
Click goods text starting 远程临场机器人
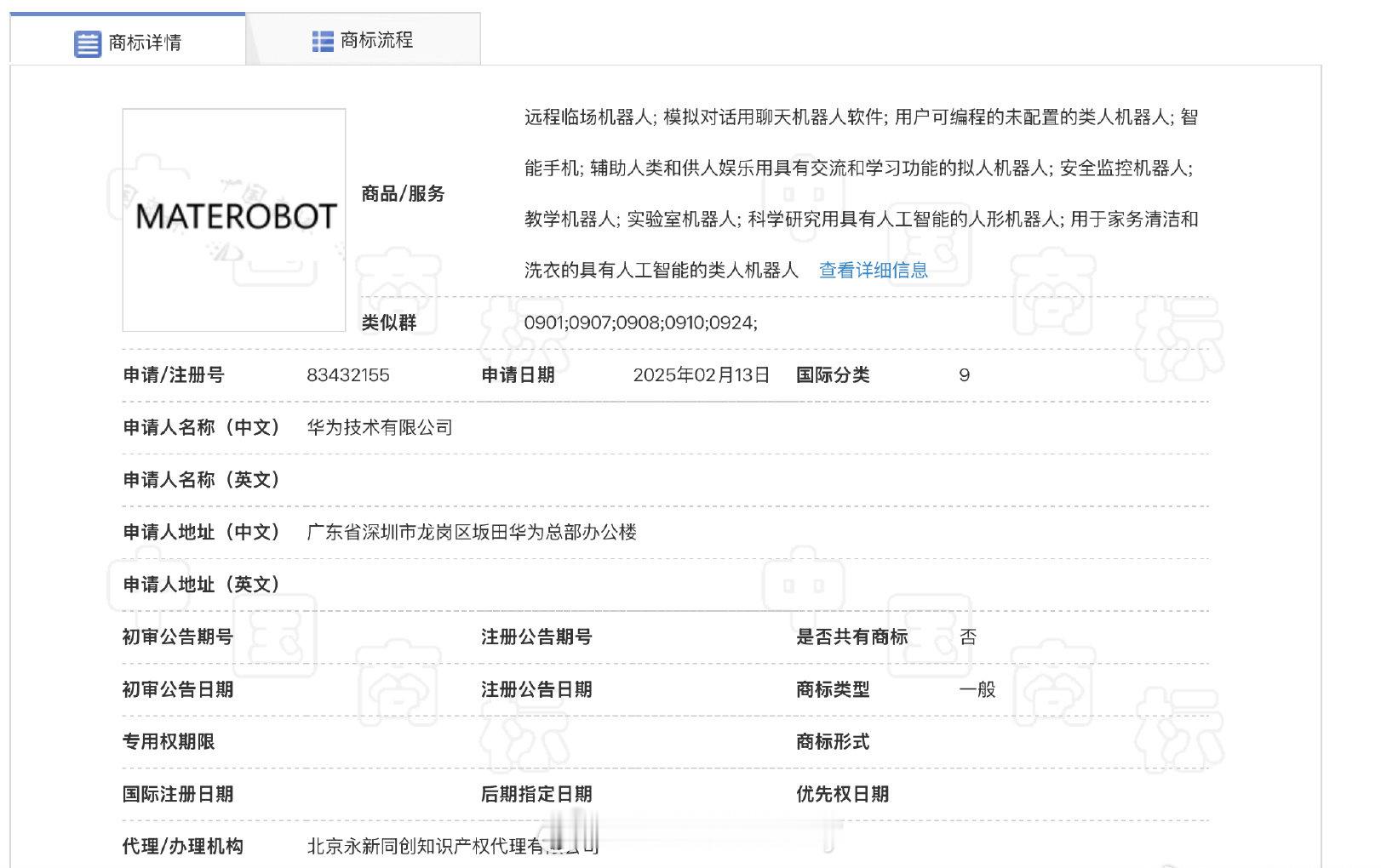tap(861, 117)
